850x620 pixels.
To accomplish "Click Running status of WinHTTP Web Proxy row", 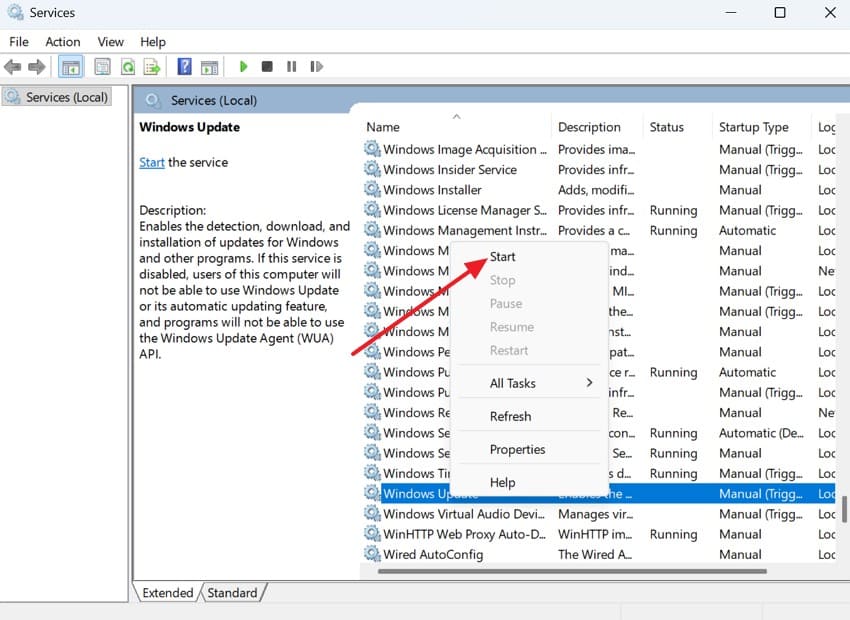I will tap(673, 534).
